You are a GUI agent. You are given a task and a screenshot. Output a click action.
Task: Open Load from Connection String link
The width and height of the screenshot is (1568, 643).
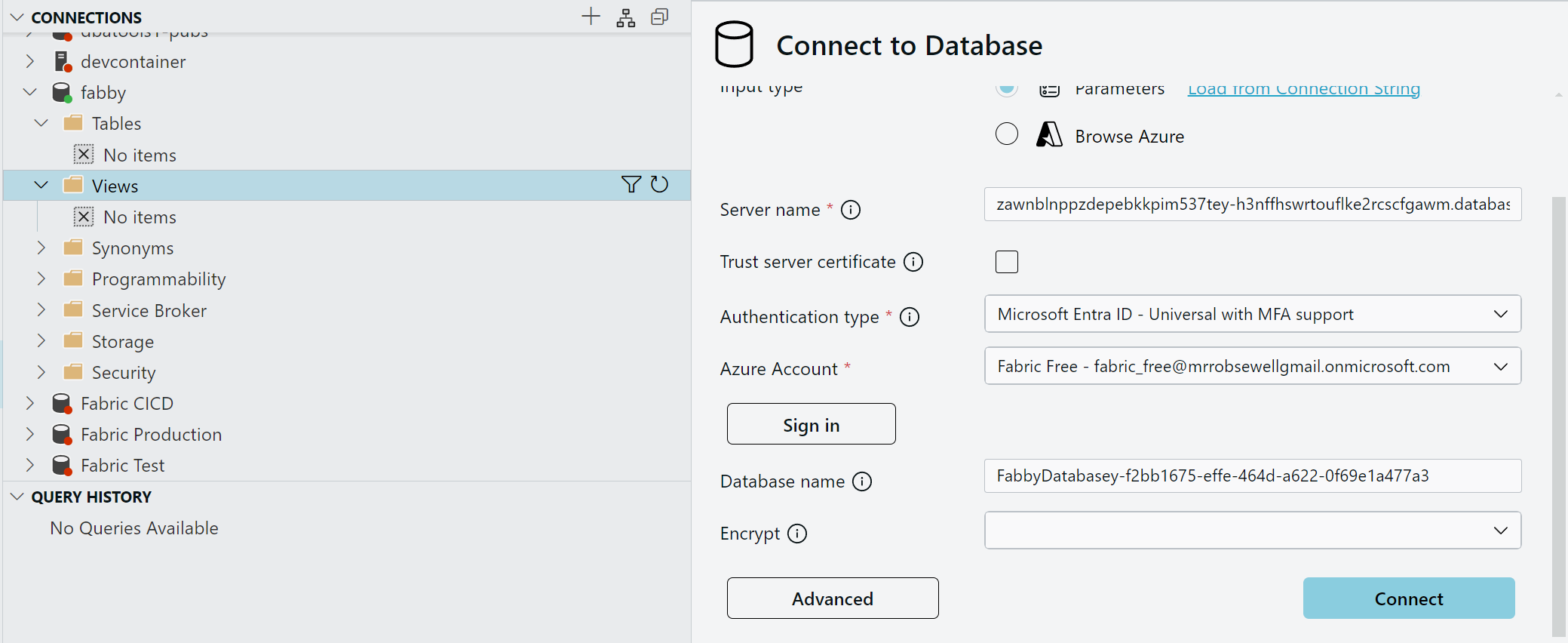(1304, 89)
